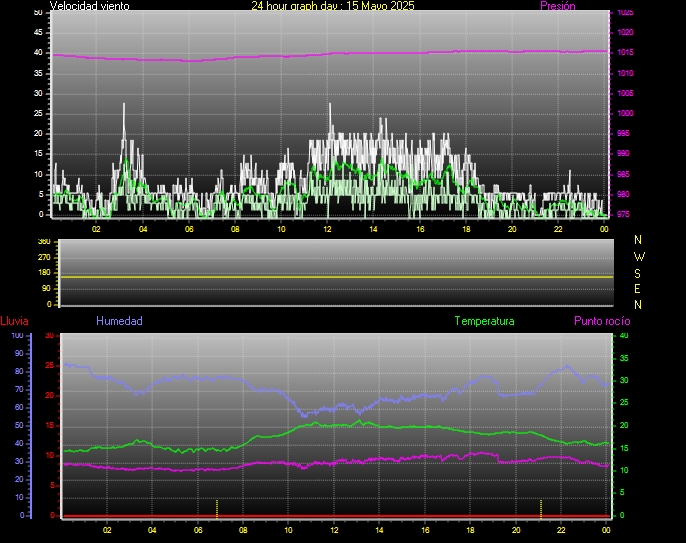The width and height of the screenshot is (686, 543).
Task: Click the 980 pressure axis value
Action: [623, 194]
